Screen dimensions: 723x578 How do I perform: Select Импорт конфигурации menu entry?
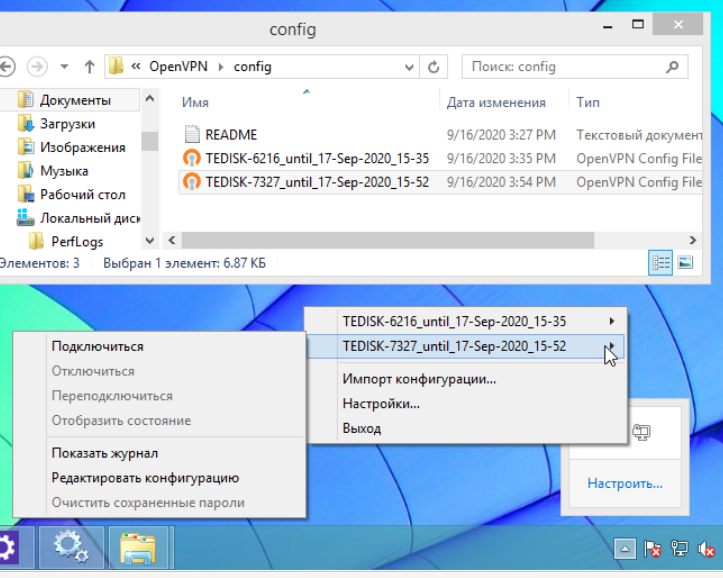(x=419, y=379)
